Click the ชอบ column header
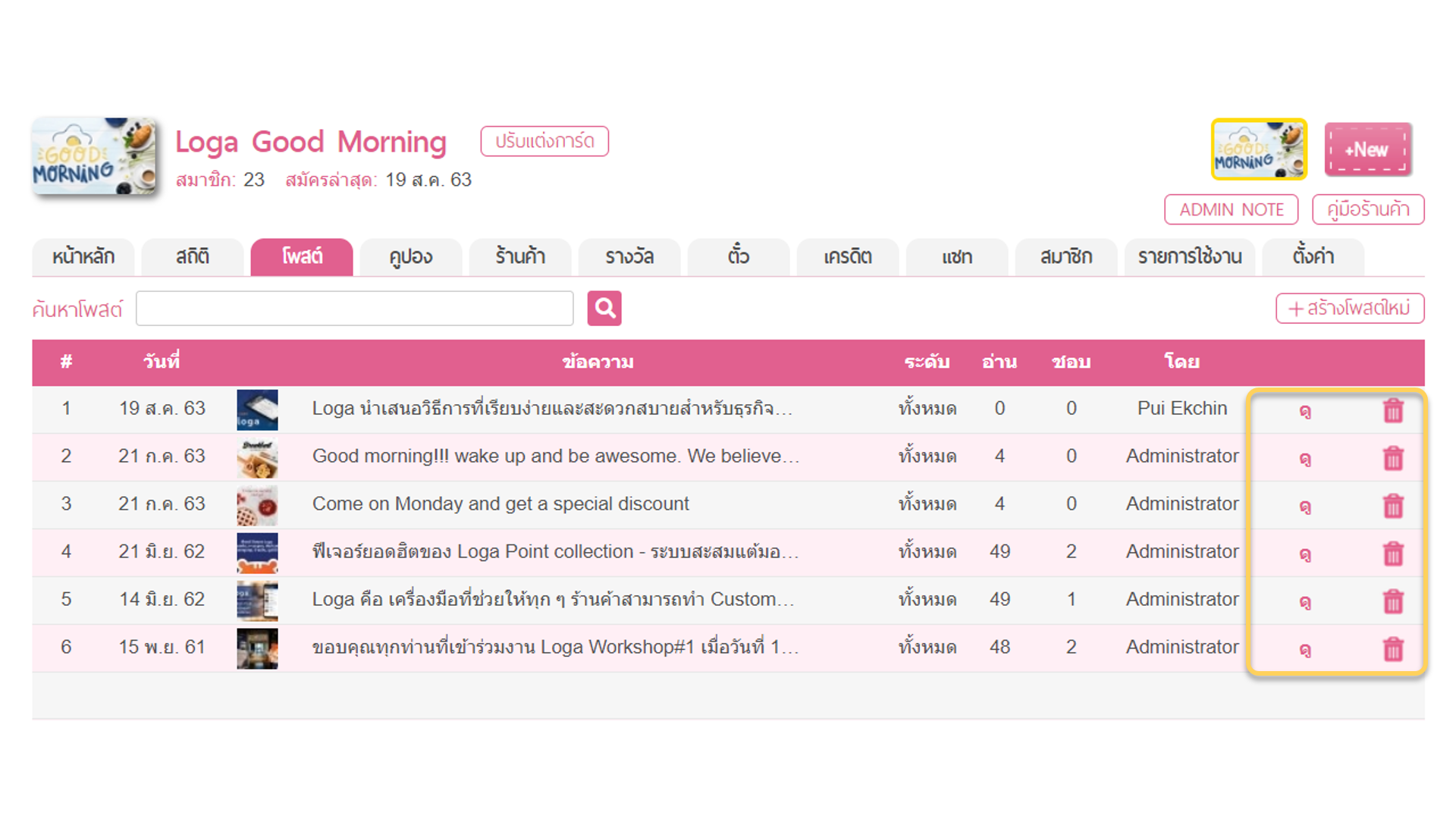The image size is (1456, 819). [x=1071, y=362]
